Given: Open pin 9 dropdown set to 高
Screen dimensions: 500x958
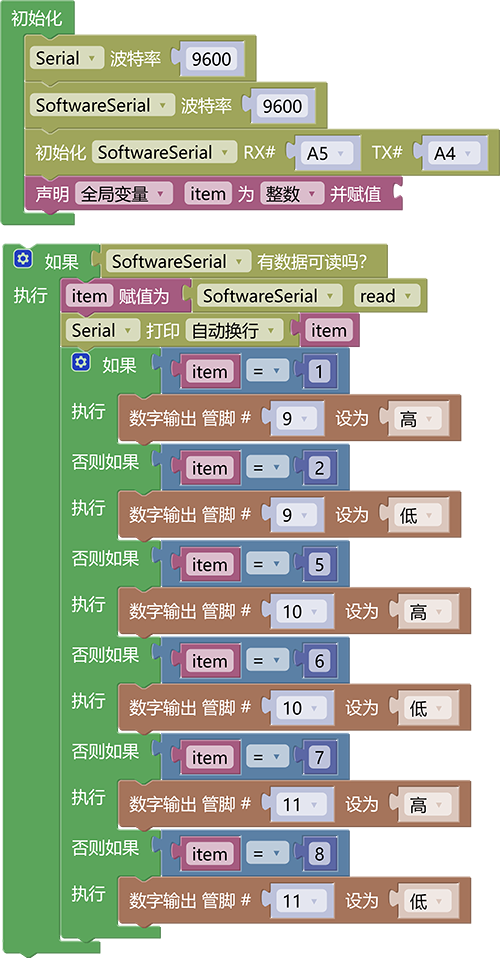Looking at the screenshot, I should pyautogui.click(x=295, y=419).
